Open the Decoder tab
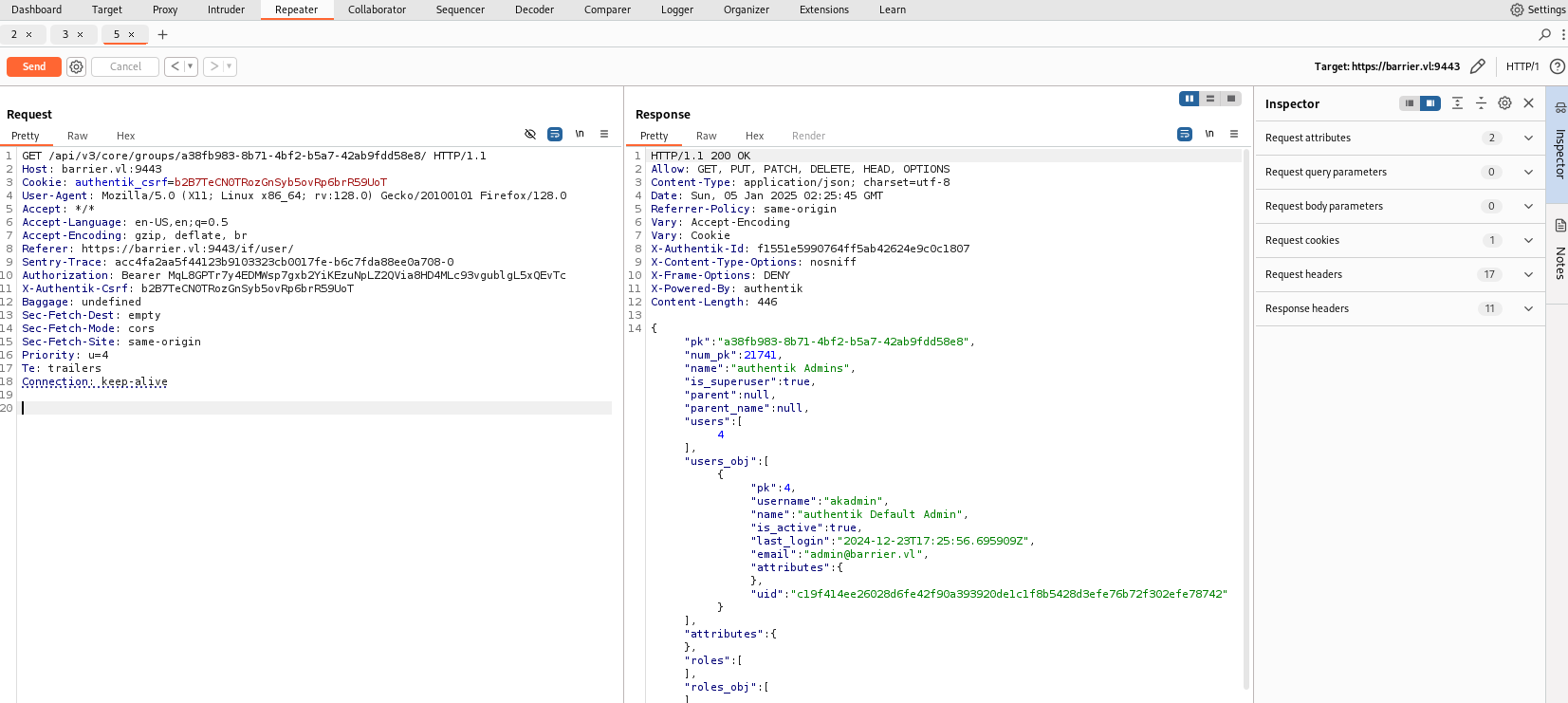 [x=534, y=9]
